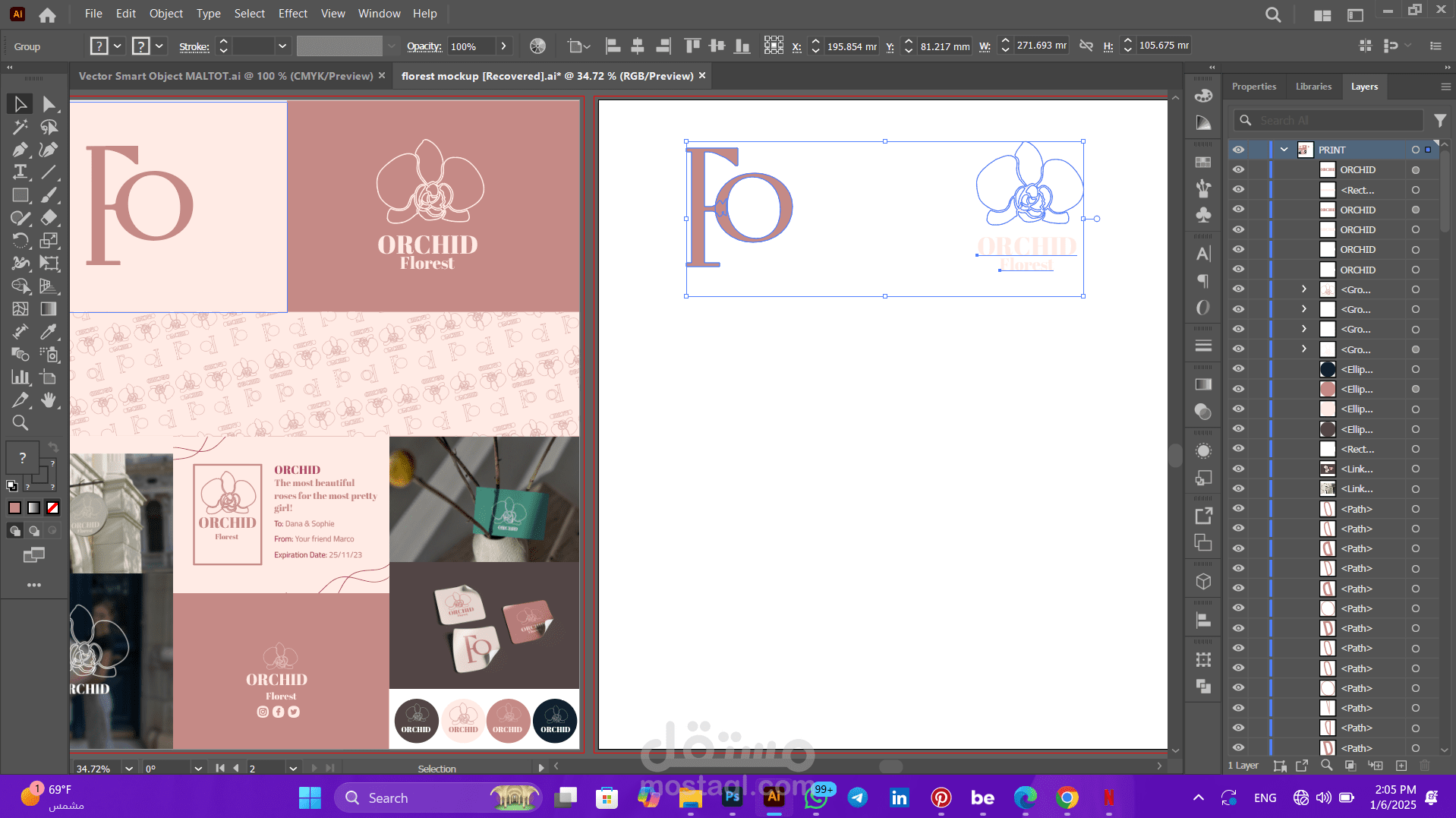
Task: Select the Free Transform tool
Action: (x=49, y=264)
